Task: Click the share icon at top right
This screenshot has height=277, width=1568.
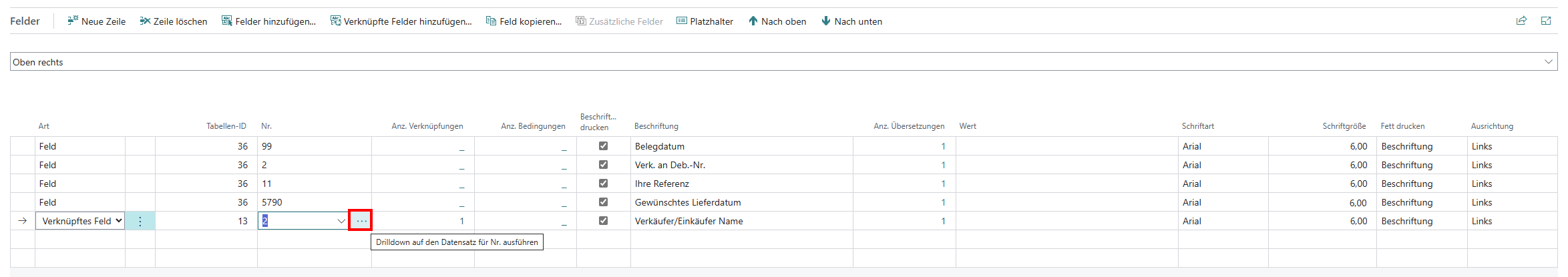Action: coord(1521,21)
